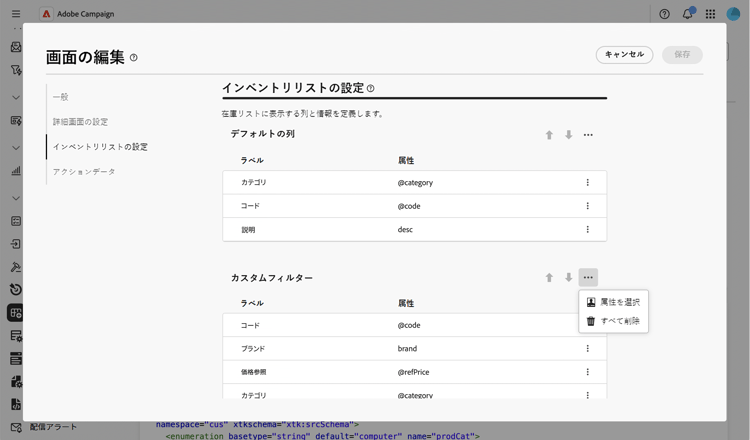Move up arrow in カスタムフィルター section

click(549, 277)
